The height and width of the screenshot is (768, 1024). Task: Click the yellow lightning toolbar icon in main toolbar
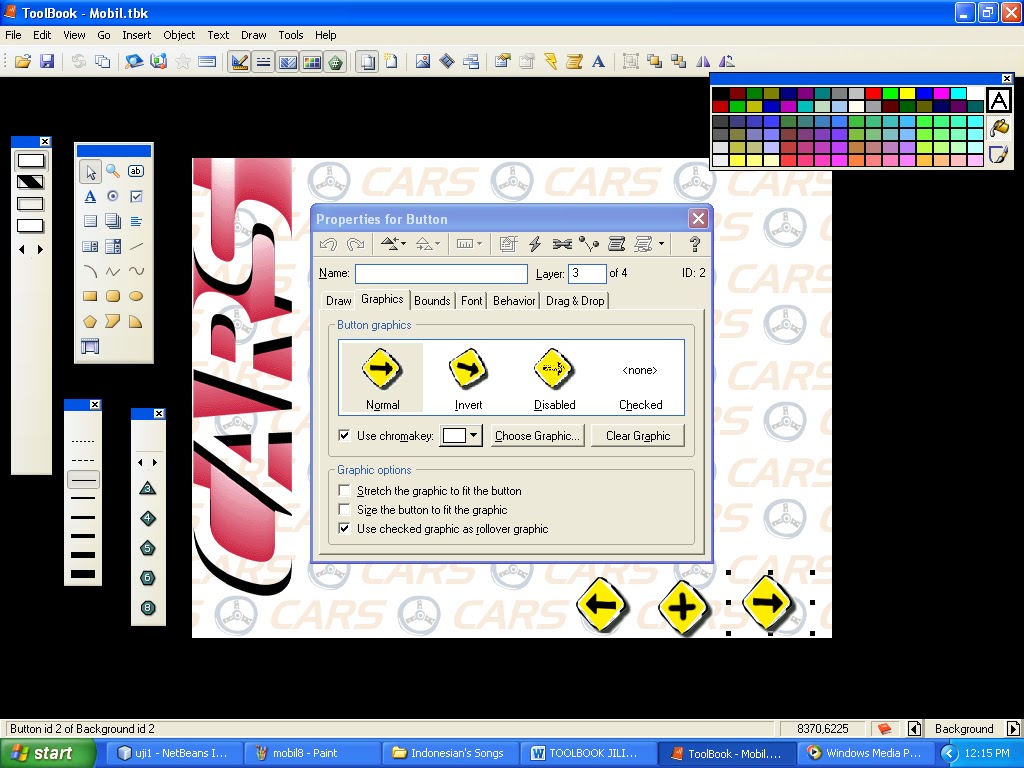pyautogui.click(x=551, y=61)
